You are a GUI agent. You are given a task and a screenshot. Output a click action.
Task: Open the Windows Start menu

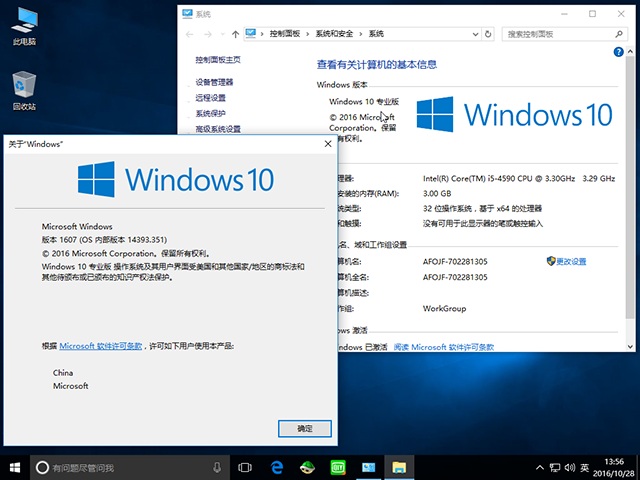14,467
